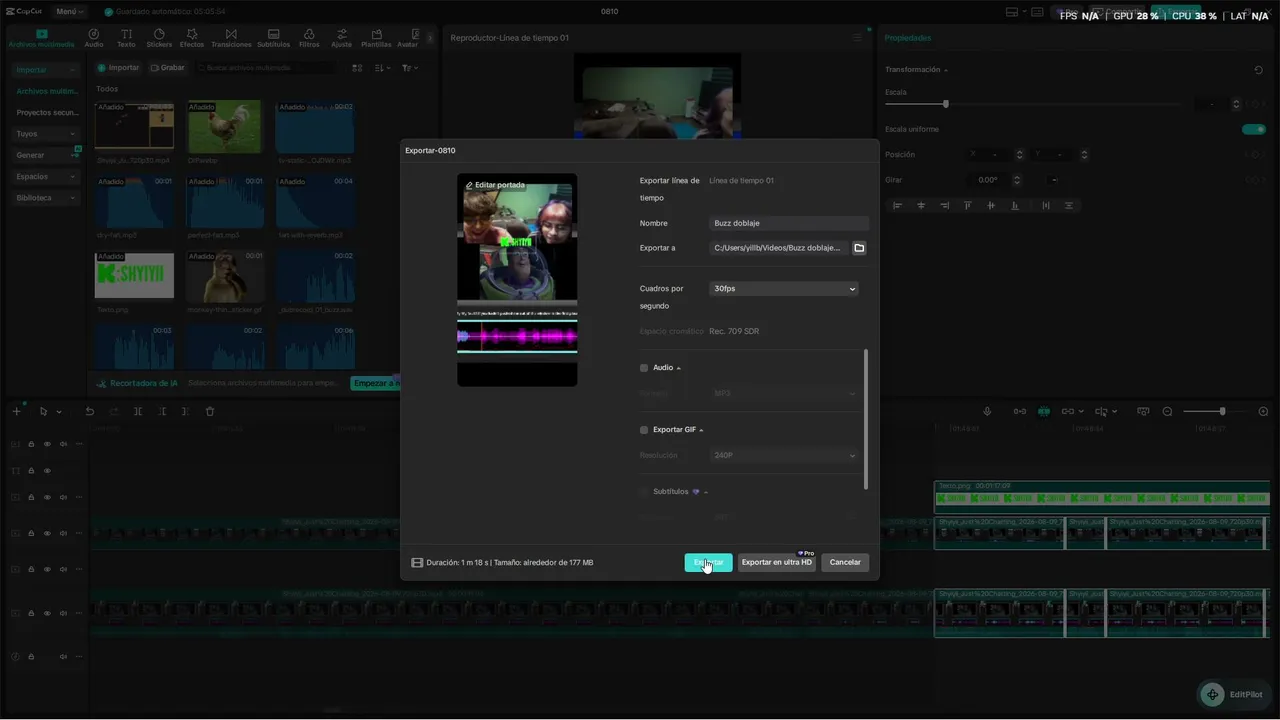Screen dimensions: 1280x720
Task: Click the timeline zoom in magnifier icon
Action: pyautogui.click(x=1263, y=411)
